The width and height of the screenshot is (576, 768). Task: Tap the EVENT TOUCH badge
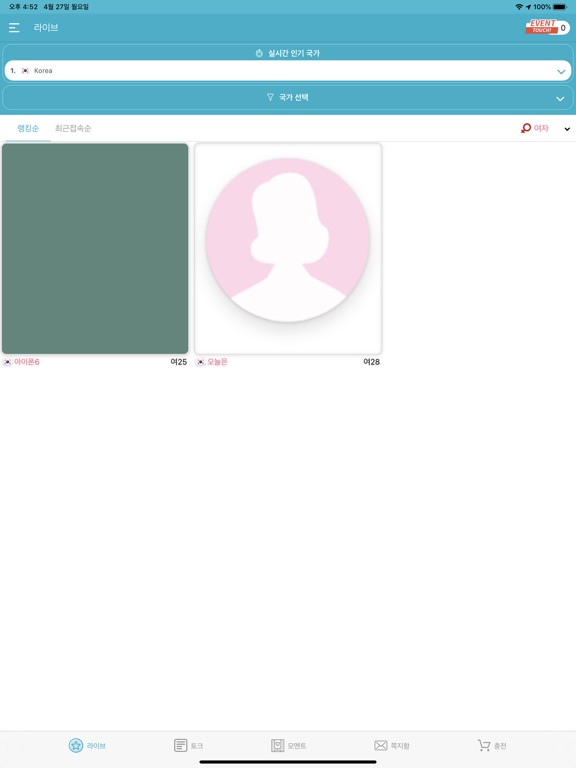(542, 26)
